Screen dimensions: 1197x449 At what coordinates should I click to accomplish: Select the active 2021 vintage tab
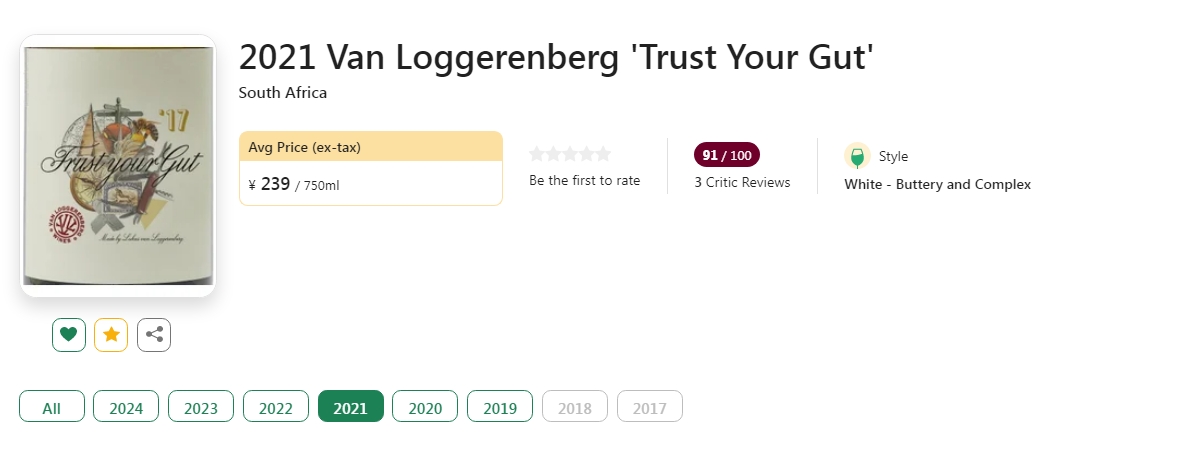click(351, 407)
